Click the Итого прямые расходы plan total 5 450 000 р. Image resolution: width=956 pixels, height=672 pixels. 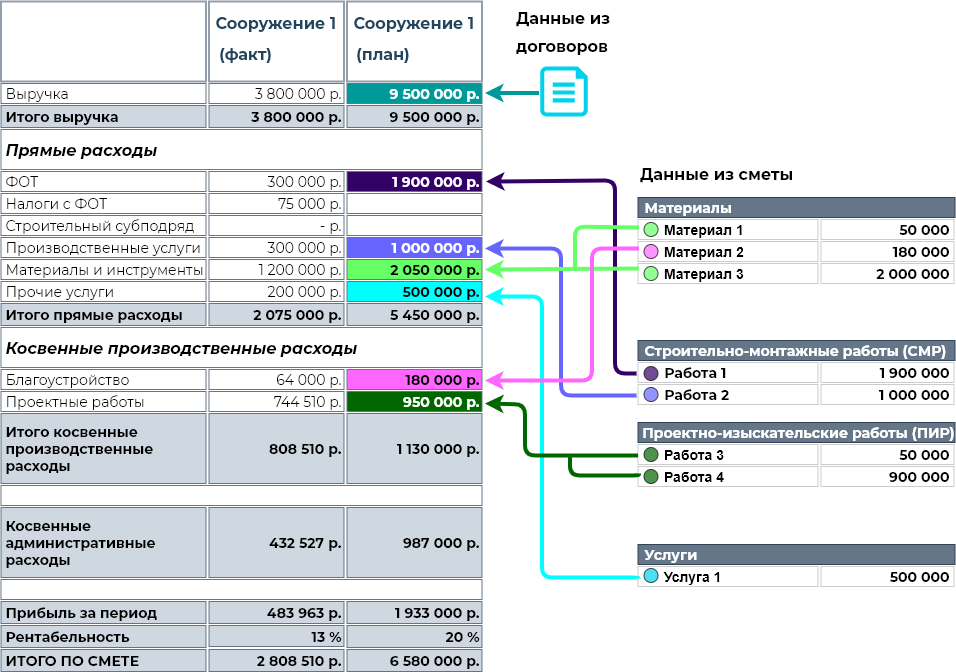pos(415,315)
